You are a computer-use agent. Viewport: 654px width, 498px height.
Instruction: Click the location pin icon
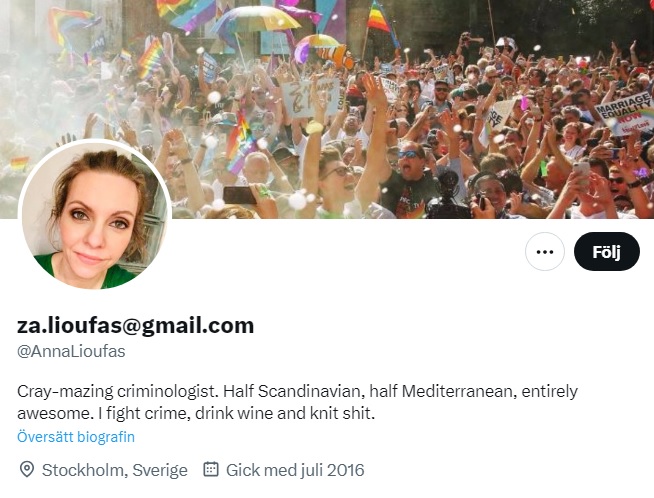pos(27,470)
